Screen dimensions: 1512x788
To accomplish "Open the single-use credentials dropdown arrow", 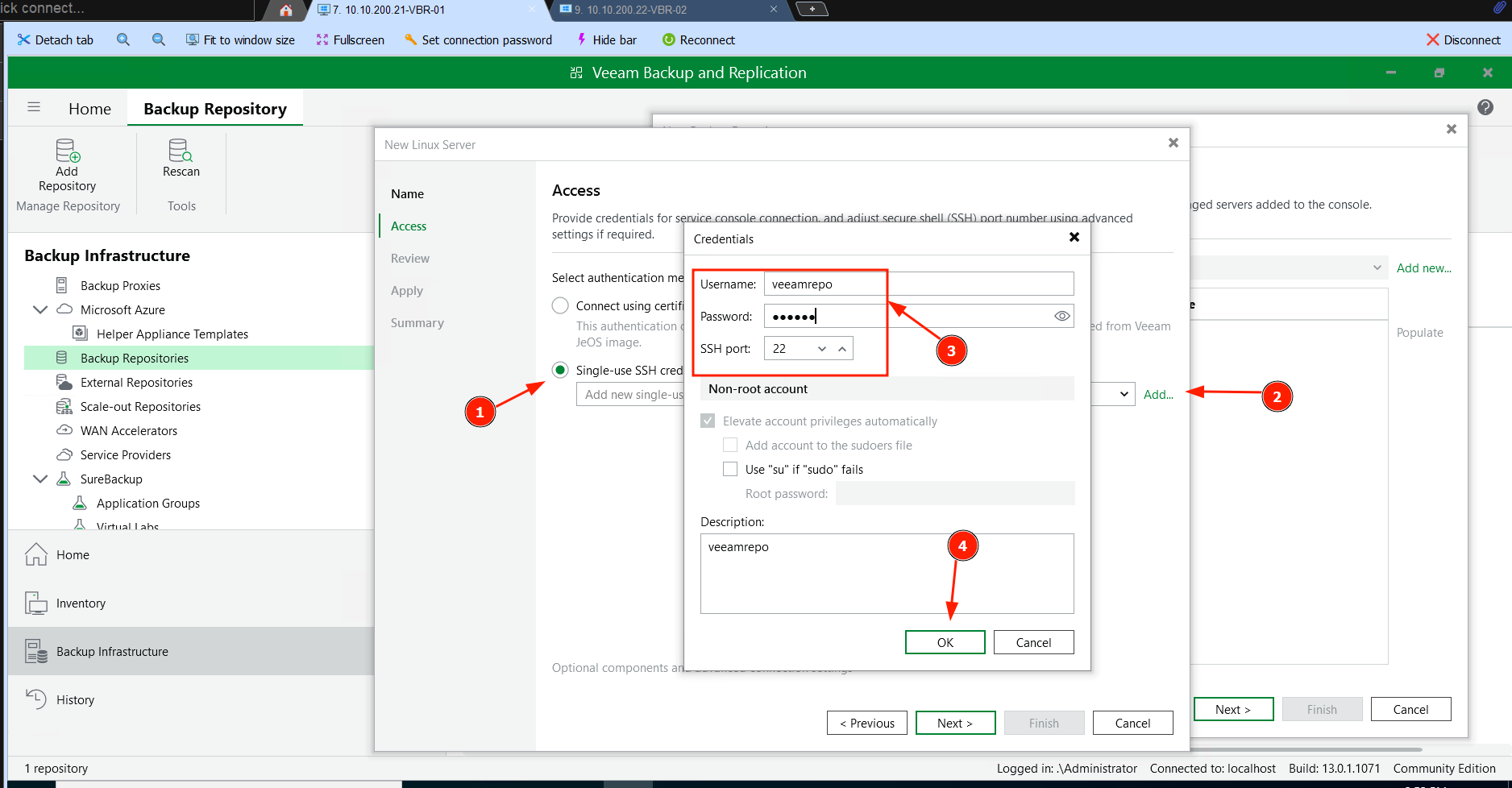I will point(1124,394).
